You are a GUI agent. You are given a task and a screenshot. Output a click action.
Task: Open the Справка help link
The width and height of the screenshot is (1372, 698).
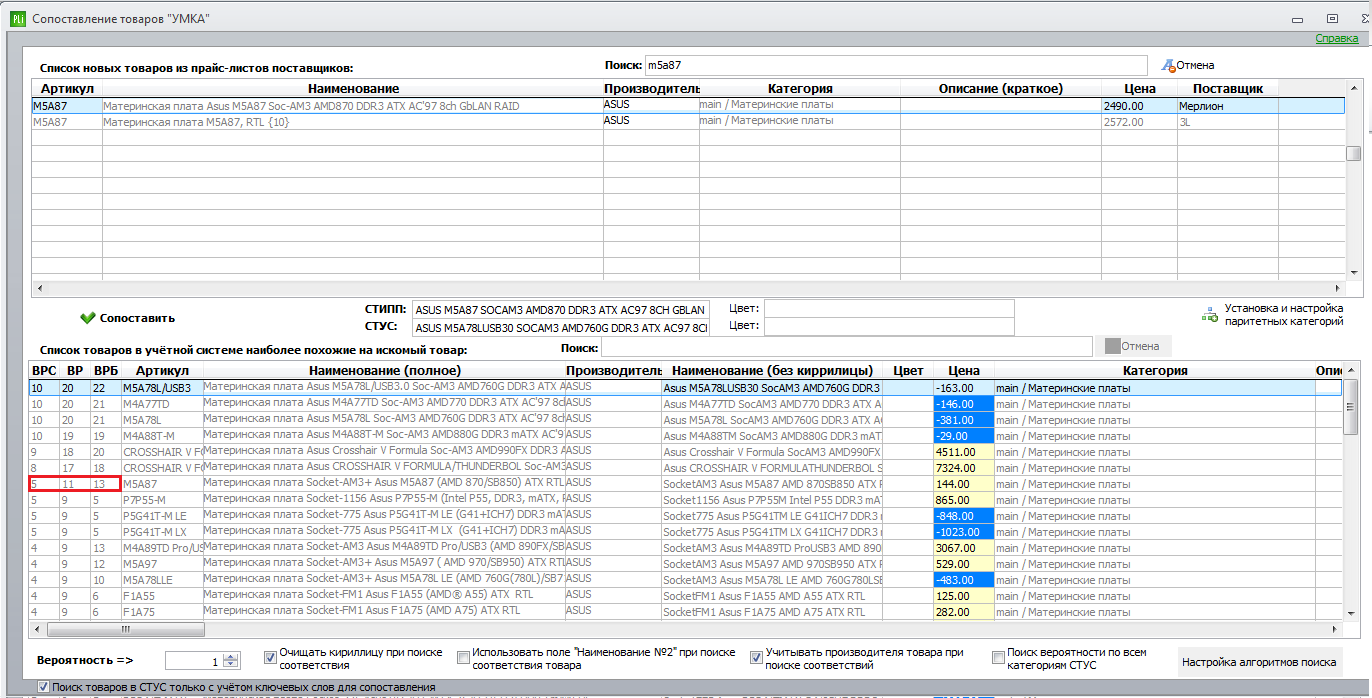(1336, 38)
